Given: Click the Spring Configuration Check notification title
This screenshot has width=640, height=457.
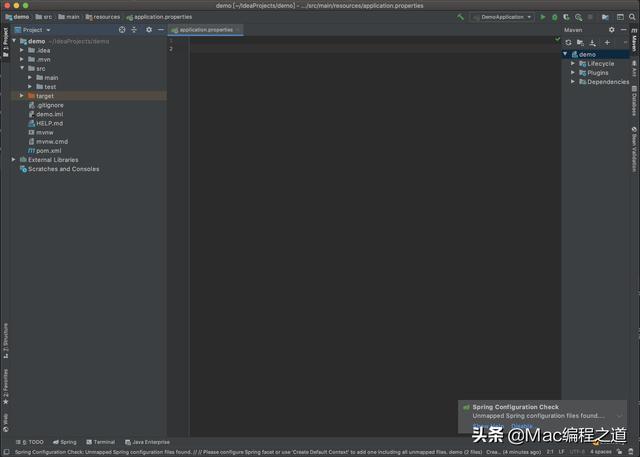Looking at the screenshot, I should [516, 407].
